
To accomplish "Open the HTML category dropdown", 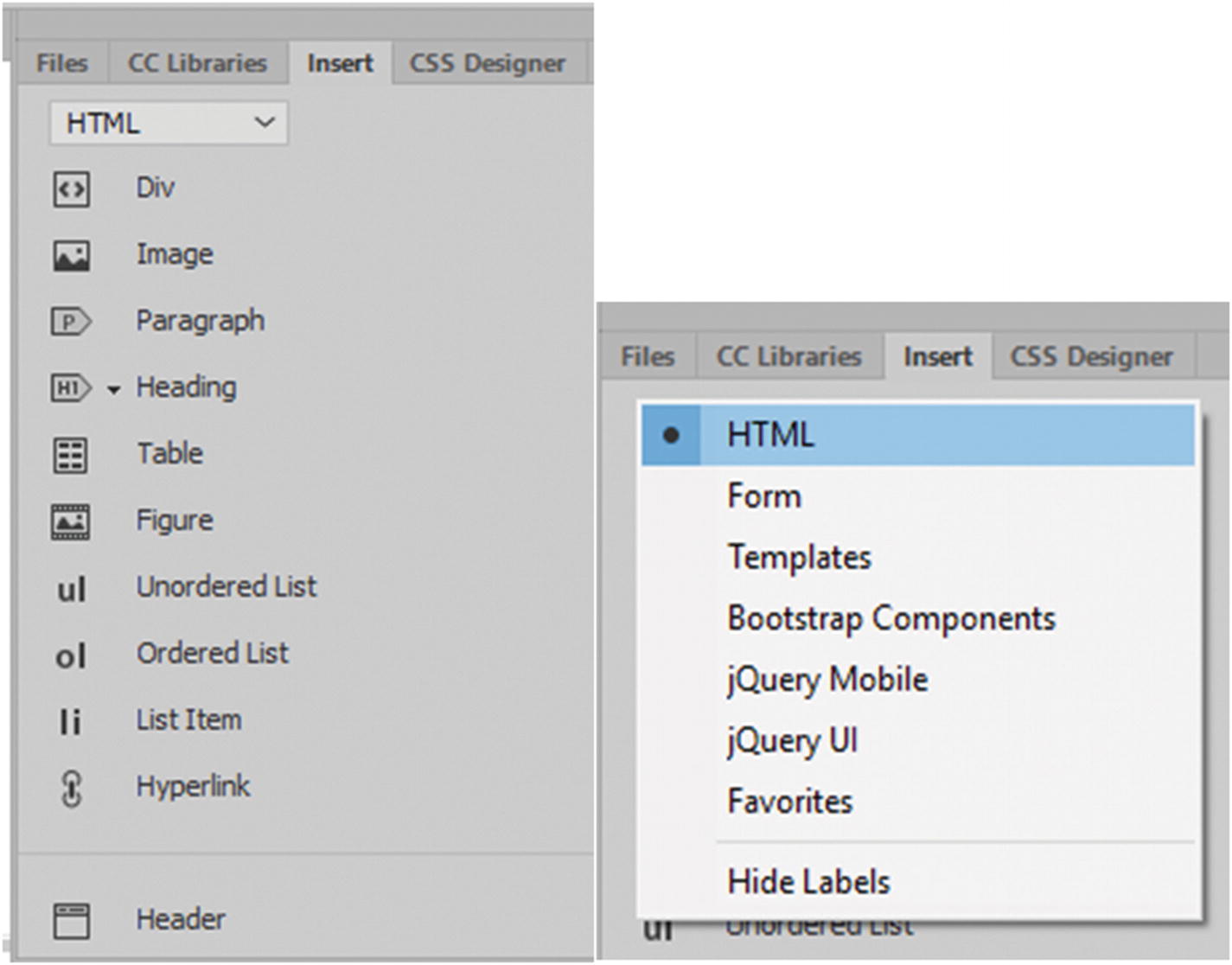I will click(169, 124).
